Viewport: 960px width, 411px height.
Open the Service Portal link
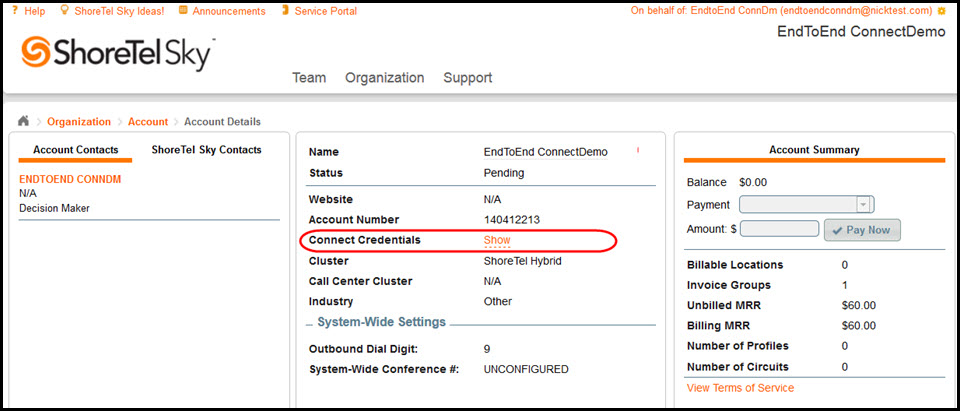(326, 11)
